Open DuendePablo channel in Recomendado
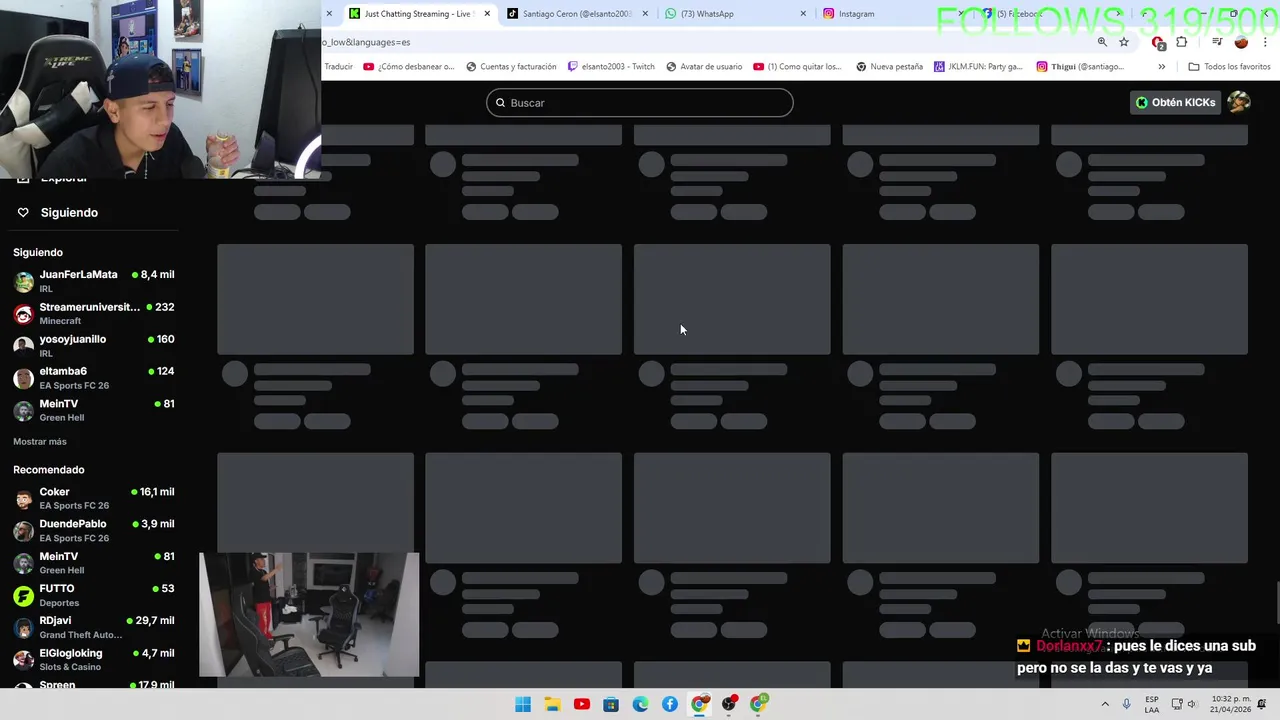 (94, 531)
